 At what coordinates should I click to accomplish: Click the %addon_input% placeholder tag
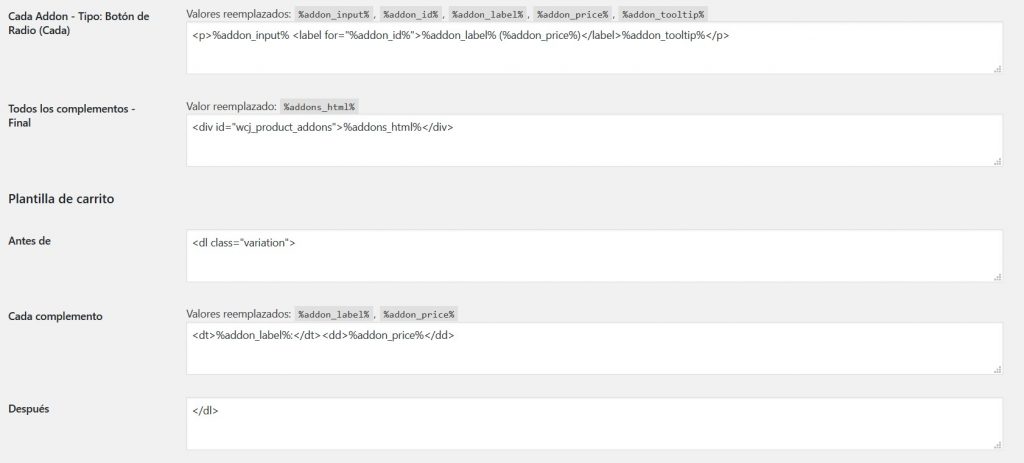coord(334,14)
